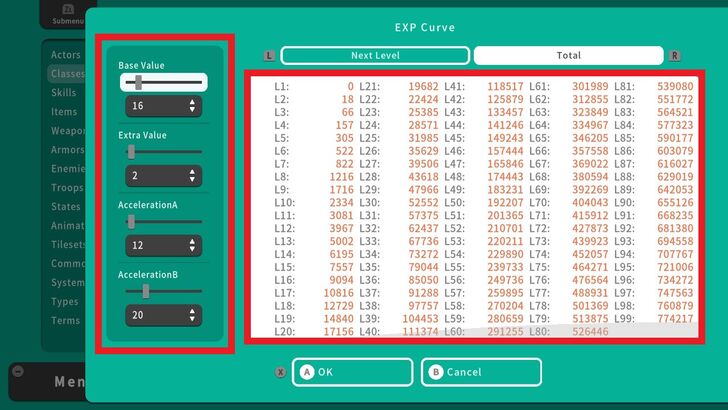This screenshot has height=410, width=728.
Task: Click the AccelerationB slider handle
Action: click(145, 291)
